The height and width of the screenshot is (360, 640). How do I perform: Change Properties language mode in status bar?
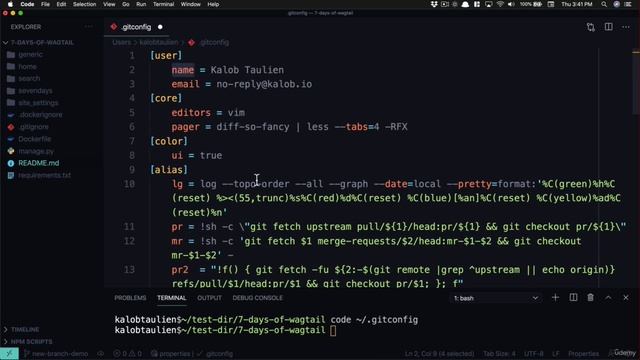tap(583, 353)
